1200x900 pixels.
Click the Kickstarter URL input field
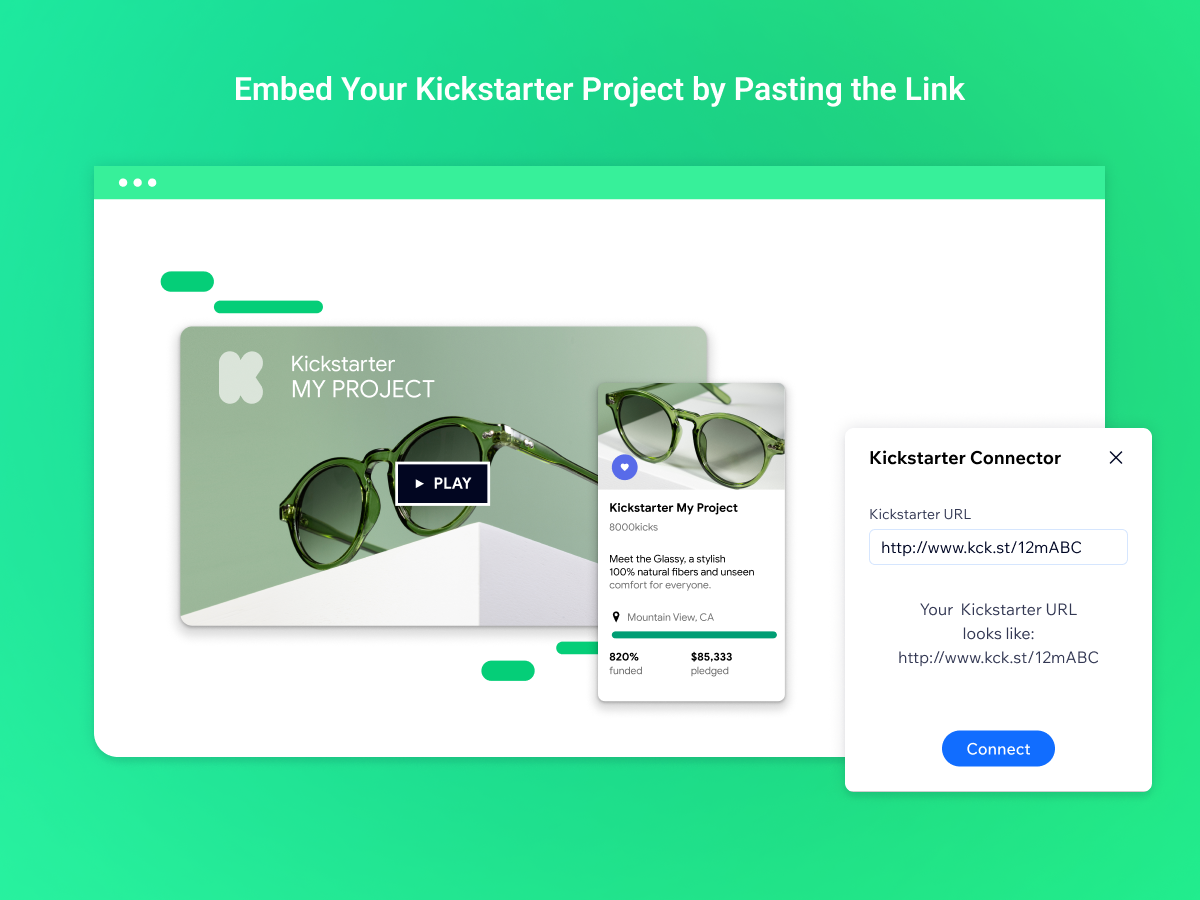tap(998, 547)
